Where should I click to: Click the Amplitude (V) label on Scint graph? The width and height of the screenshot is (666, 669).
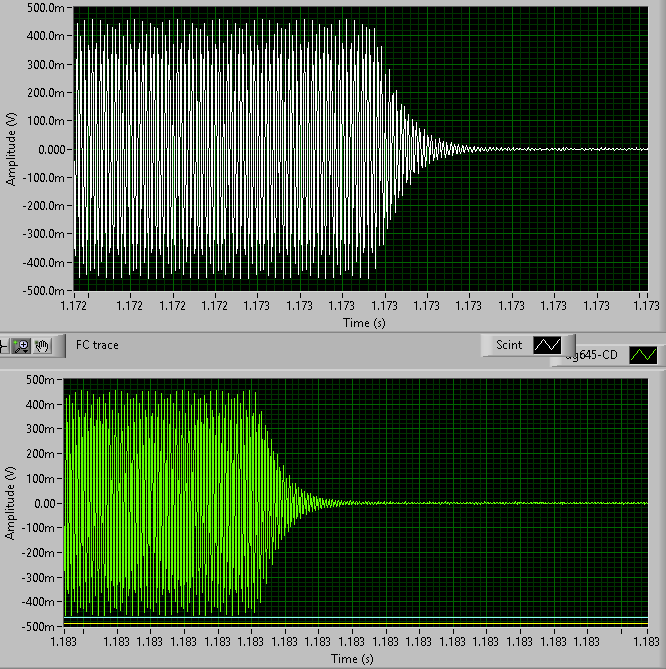point(11,149)
